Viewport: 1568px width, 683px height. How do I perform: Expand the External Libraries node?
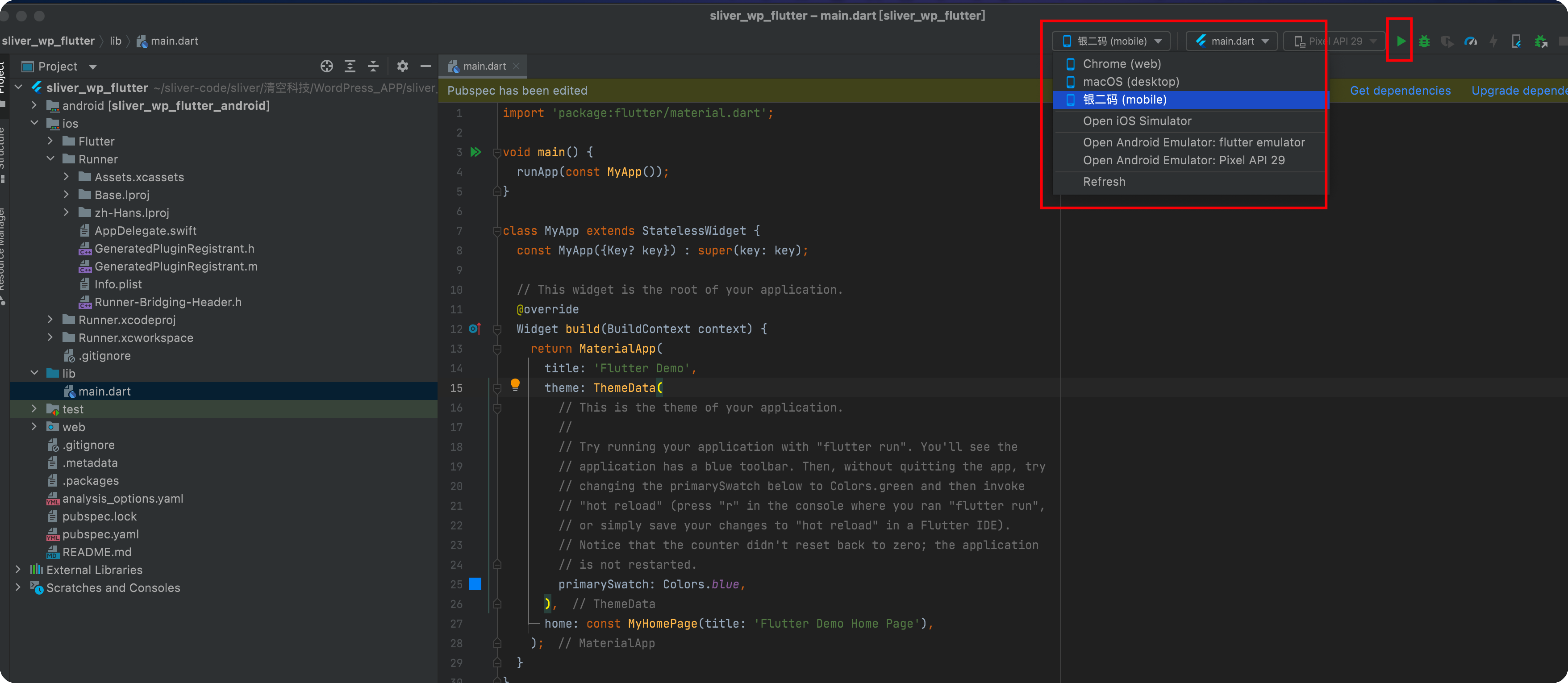(x=18, y=570)
